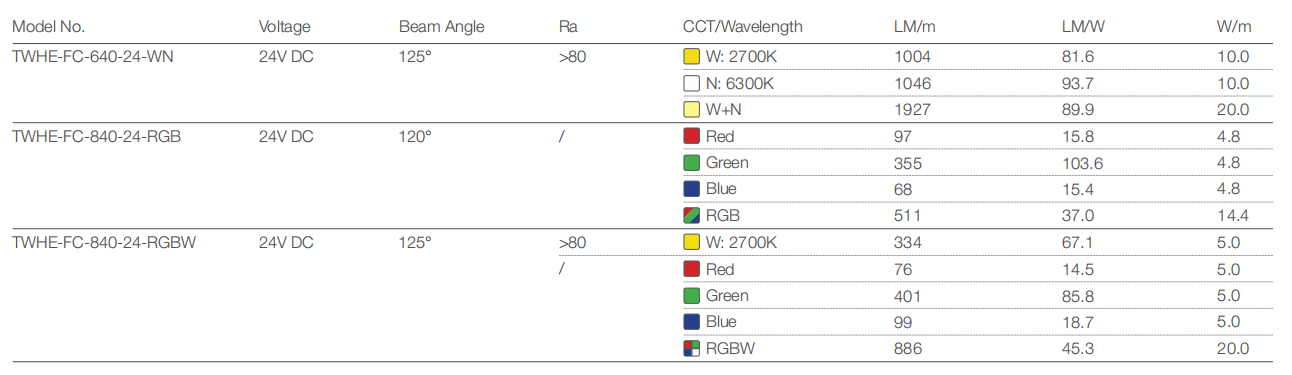The image size is (1292, 375).
Task: Click the 1927 LM/m value for W+N
Action: (911, 110)
